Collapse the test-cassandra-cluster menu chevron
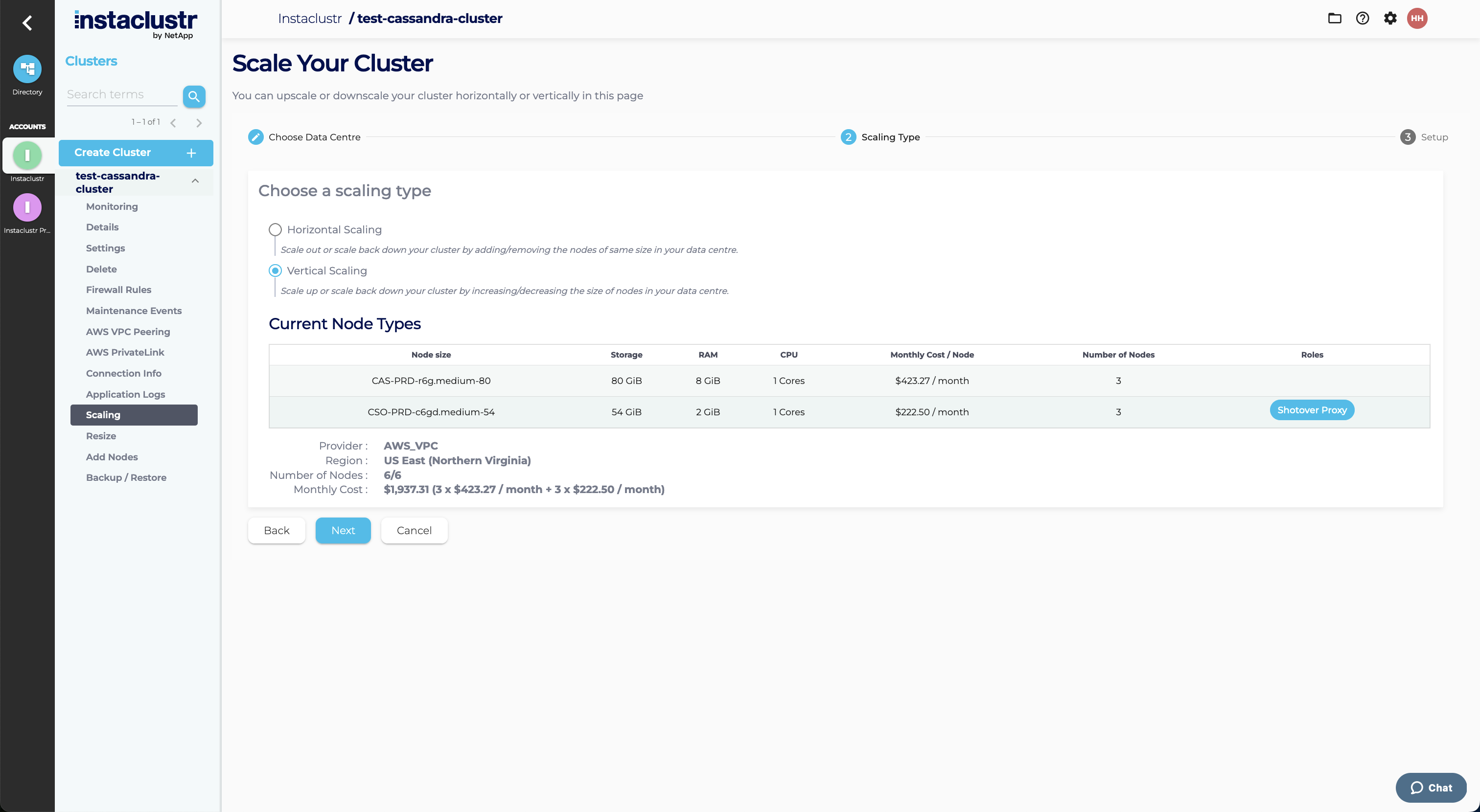This screenshot has height=812, width=1480. coord(195,181)
